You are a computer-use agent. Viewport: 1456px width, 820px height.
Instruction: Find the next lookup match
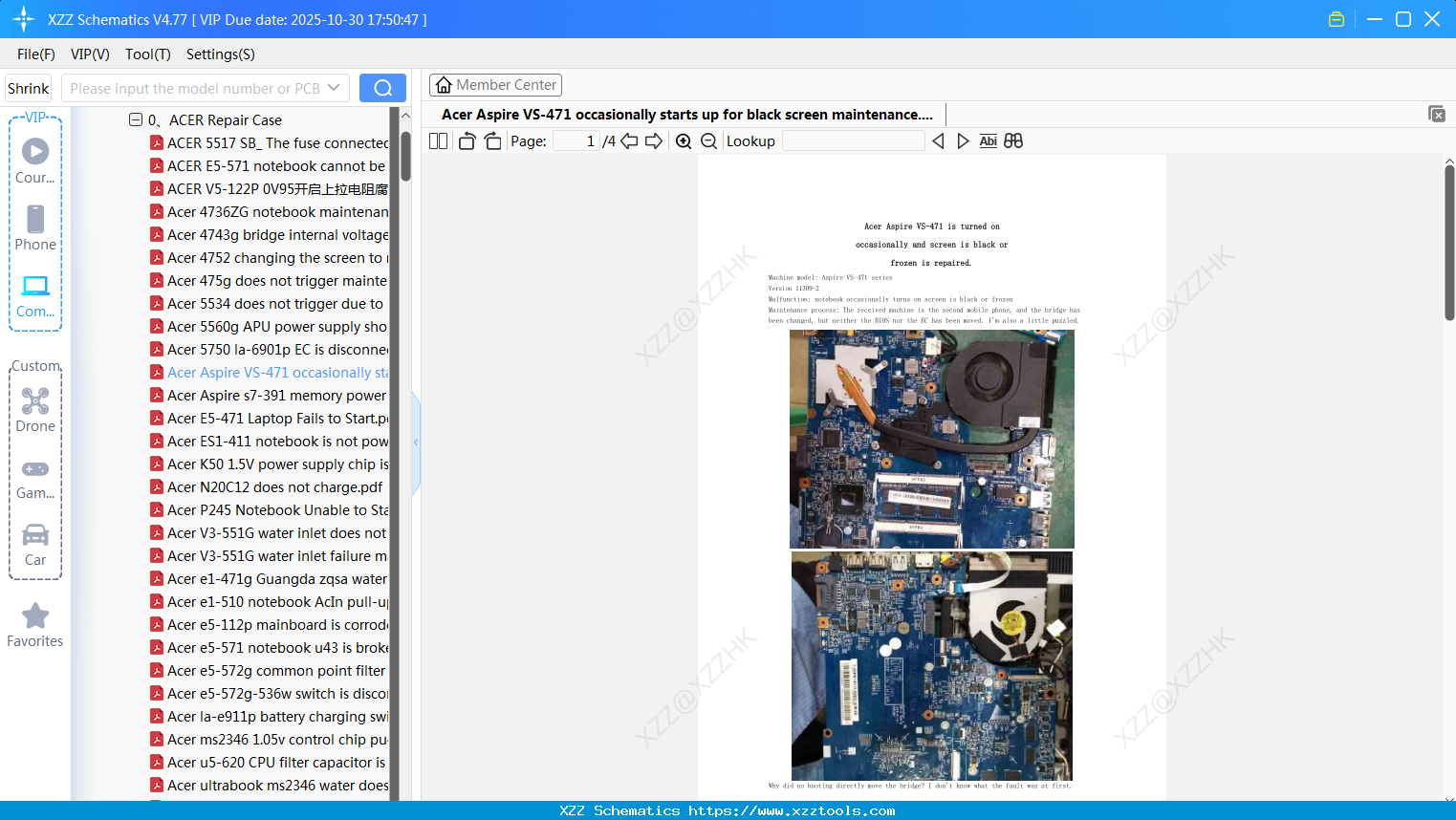click(x=963, y=141)
